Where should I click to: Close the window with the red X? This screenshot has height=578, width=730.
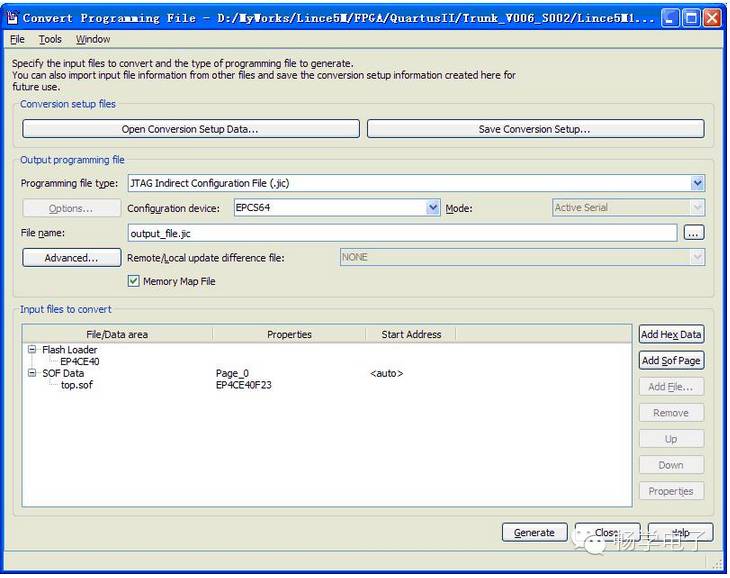(712, 18)
